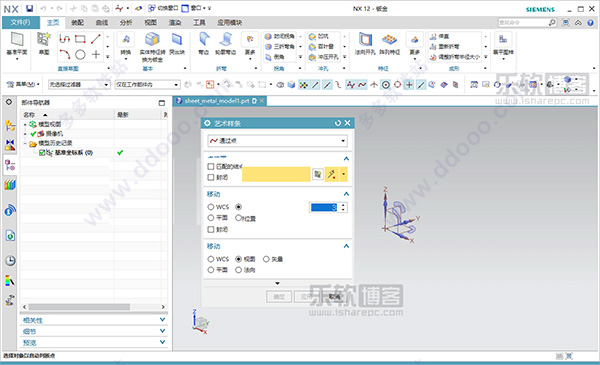Click the 基准平面 datum plane icon

[x=17, y=39]
